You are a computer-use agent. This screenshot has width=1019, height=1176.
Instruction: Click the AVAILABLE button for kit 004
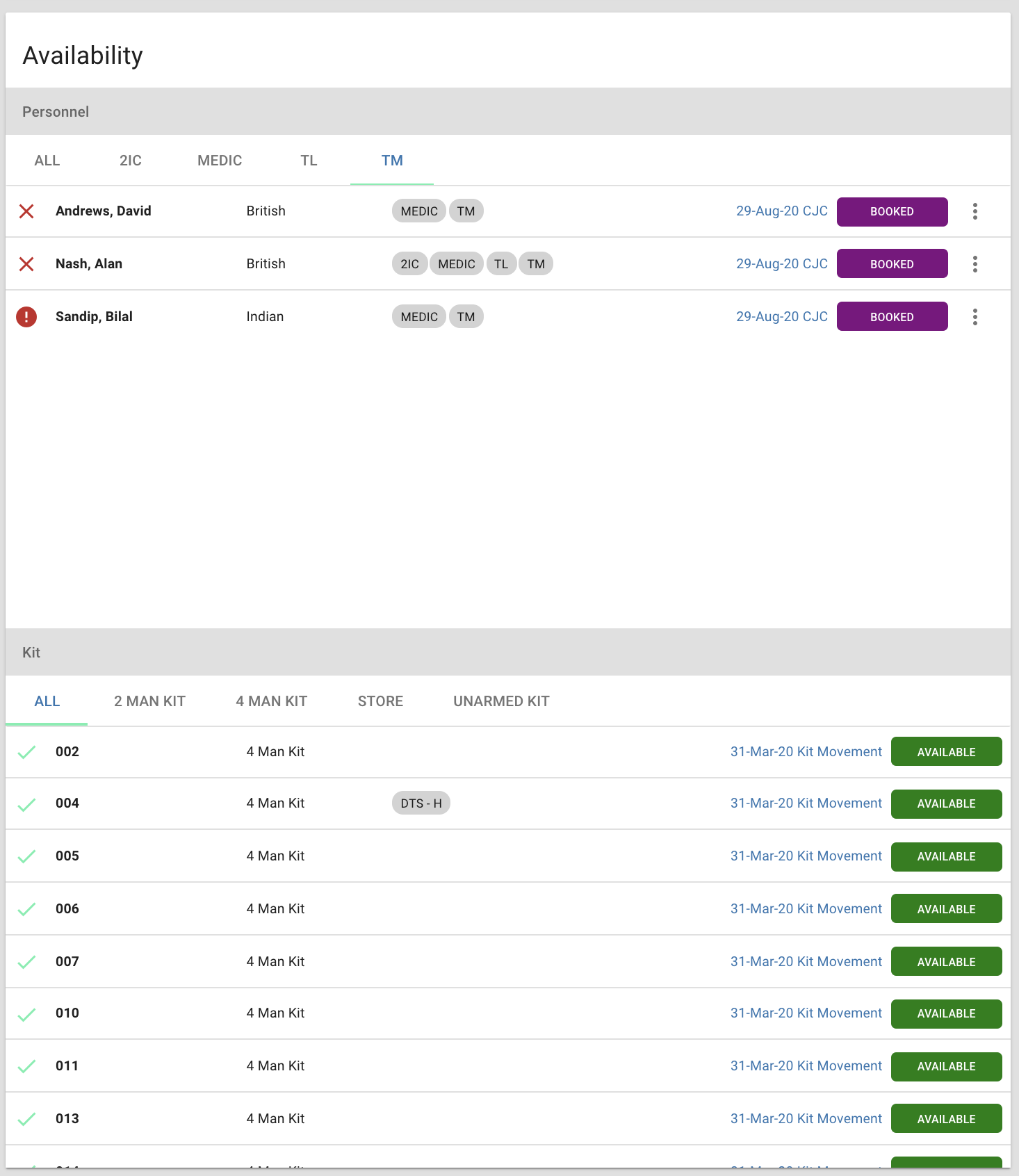pos(946,804)
